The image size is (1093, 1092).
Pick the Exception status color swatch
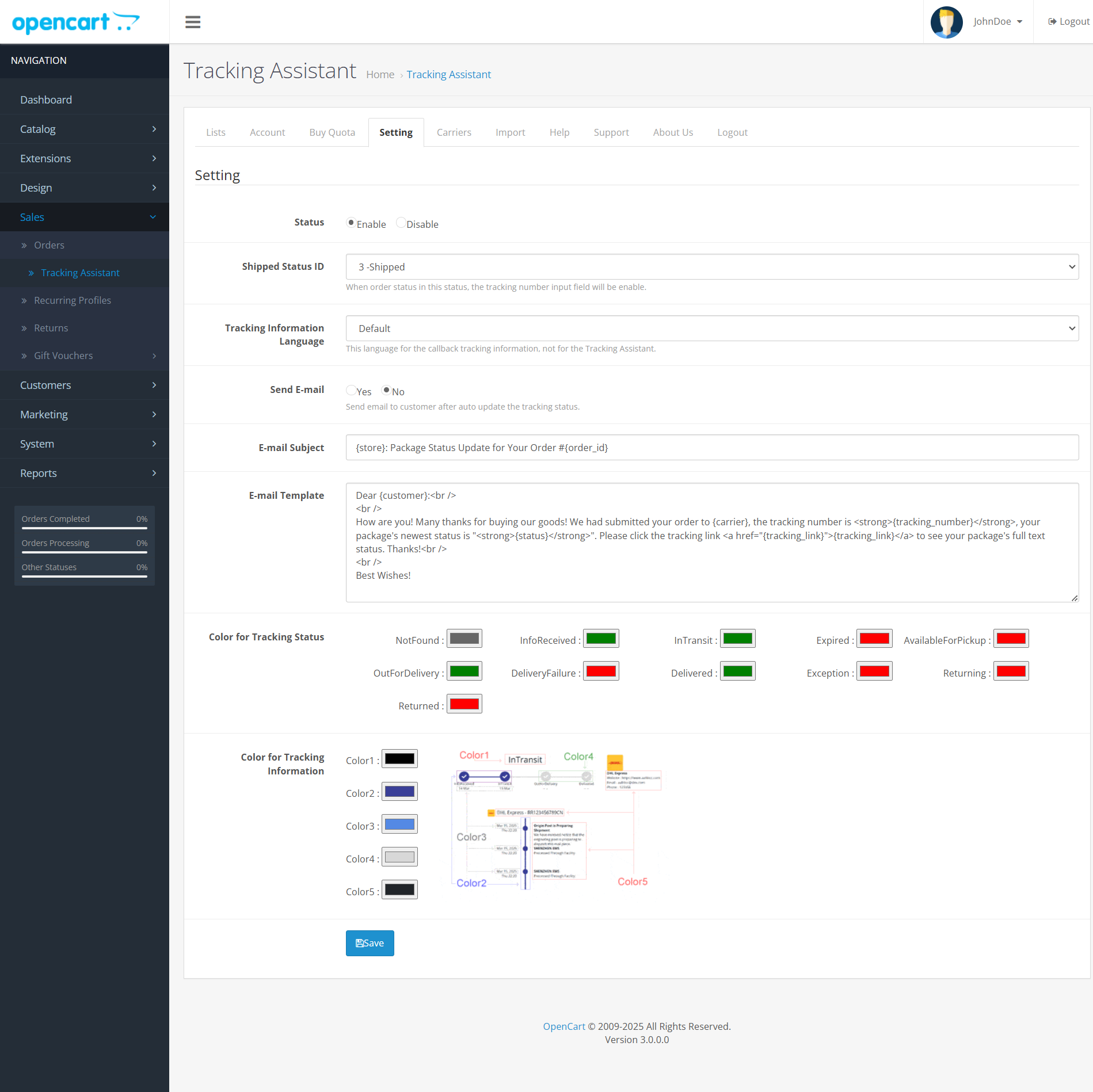(x=874, y=671)
